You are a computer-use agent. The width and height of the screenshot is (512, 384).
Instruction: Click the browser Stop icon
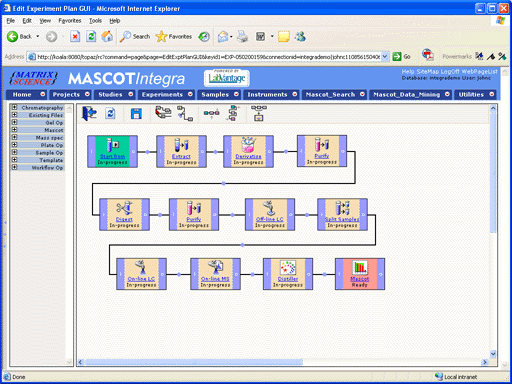pyautogui.click(x=75, y=36)
